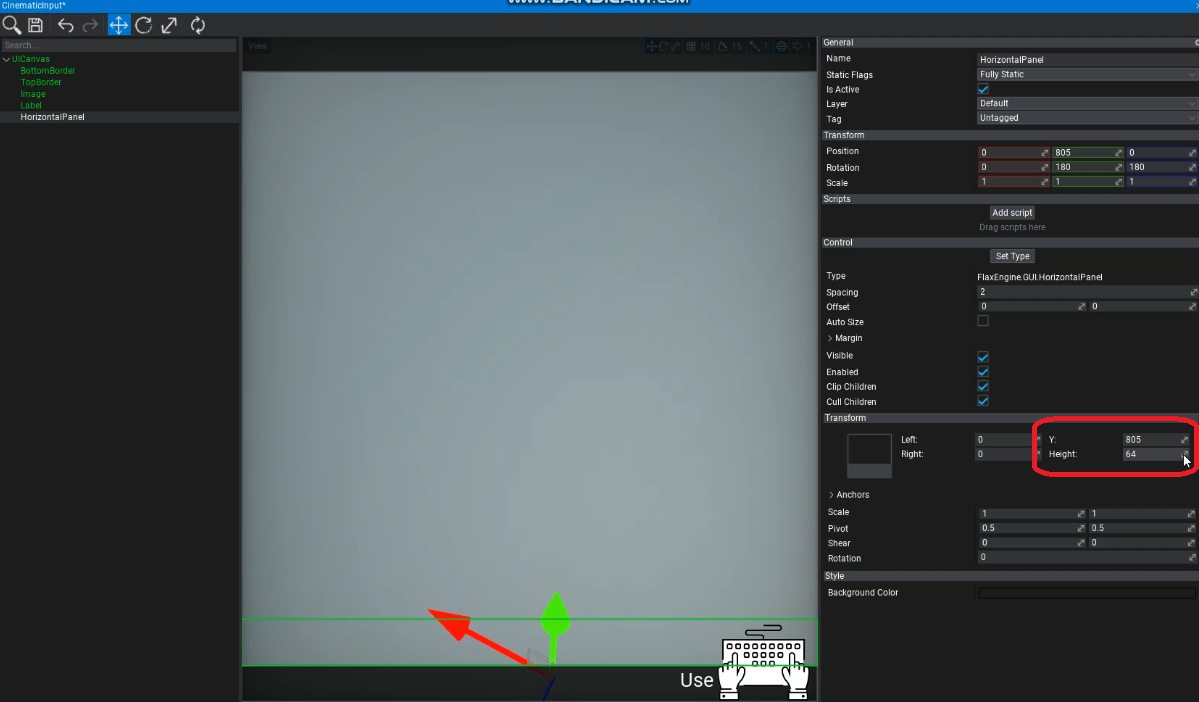Viewport: 1199px width, 702px height.
Task: Open the viewport View menu
Action: pyautogui.click(x=258, y=46)
